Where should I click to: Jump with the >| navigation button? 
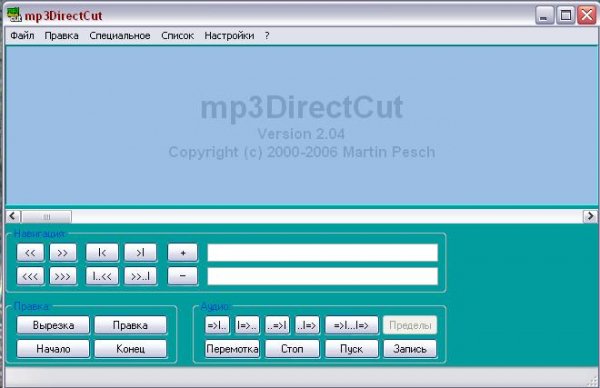tap(140, 253)
